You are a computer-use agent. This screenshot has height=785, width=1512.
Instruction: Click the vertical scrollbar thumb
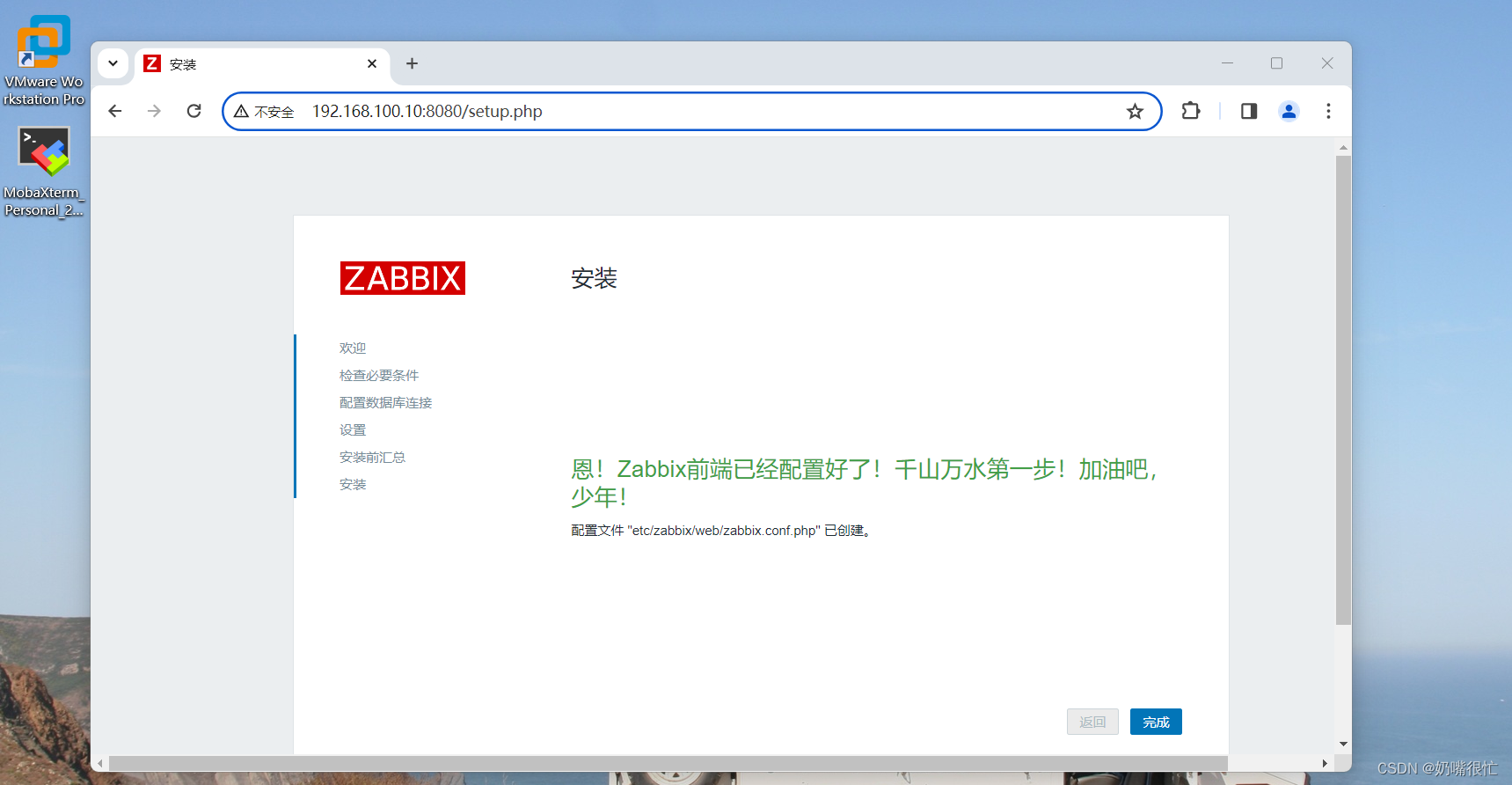tap(1343, 390)
